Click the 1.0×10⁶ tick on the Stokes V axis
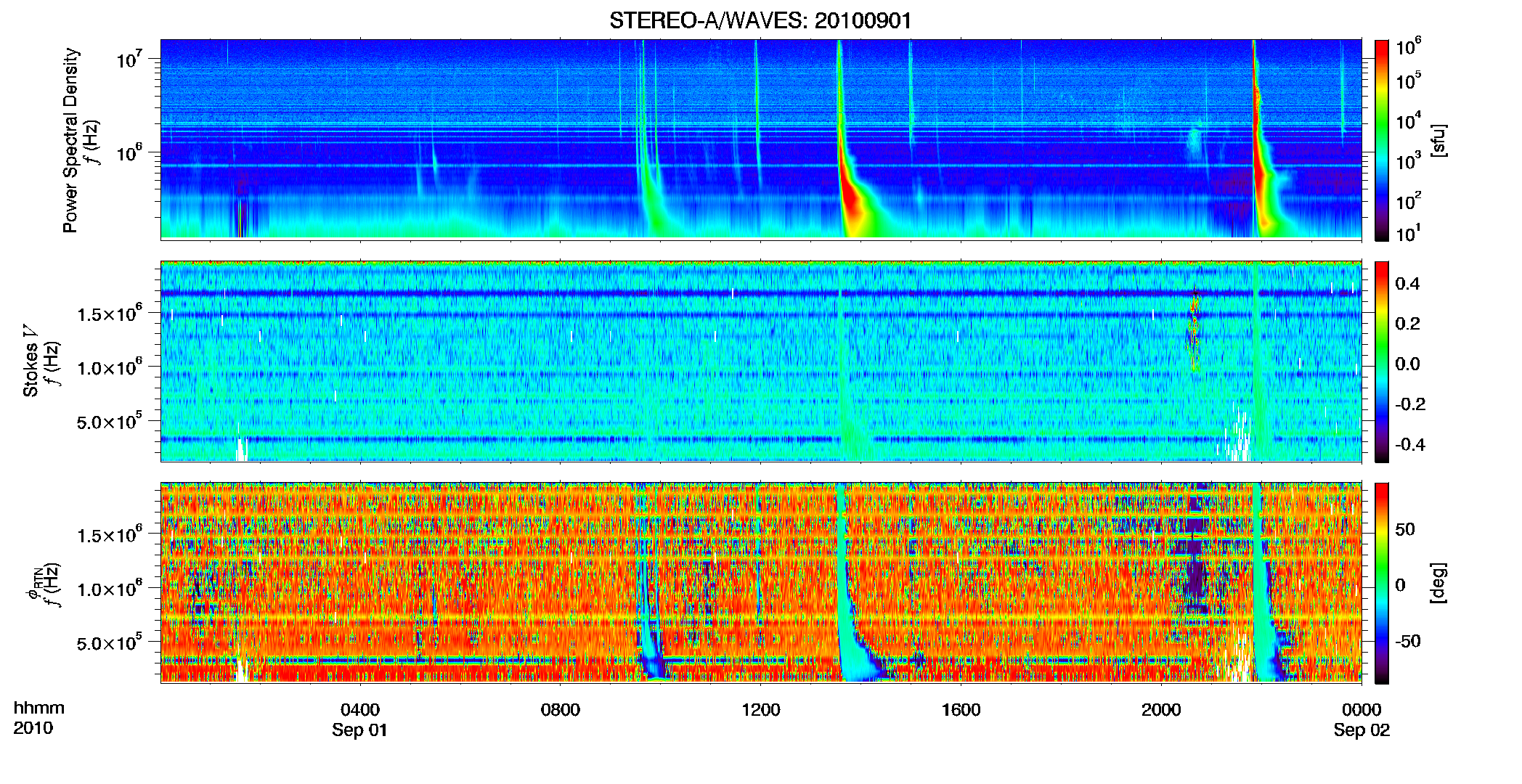This screenshot has width=1522, height=784. [x=109, y=367]
